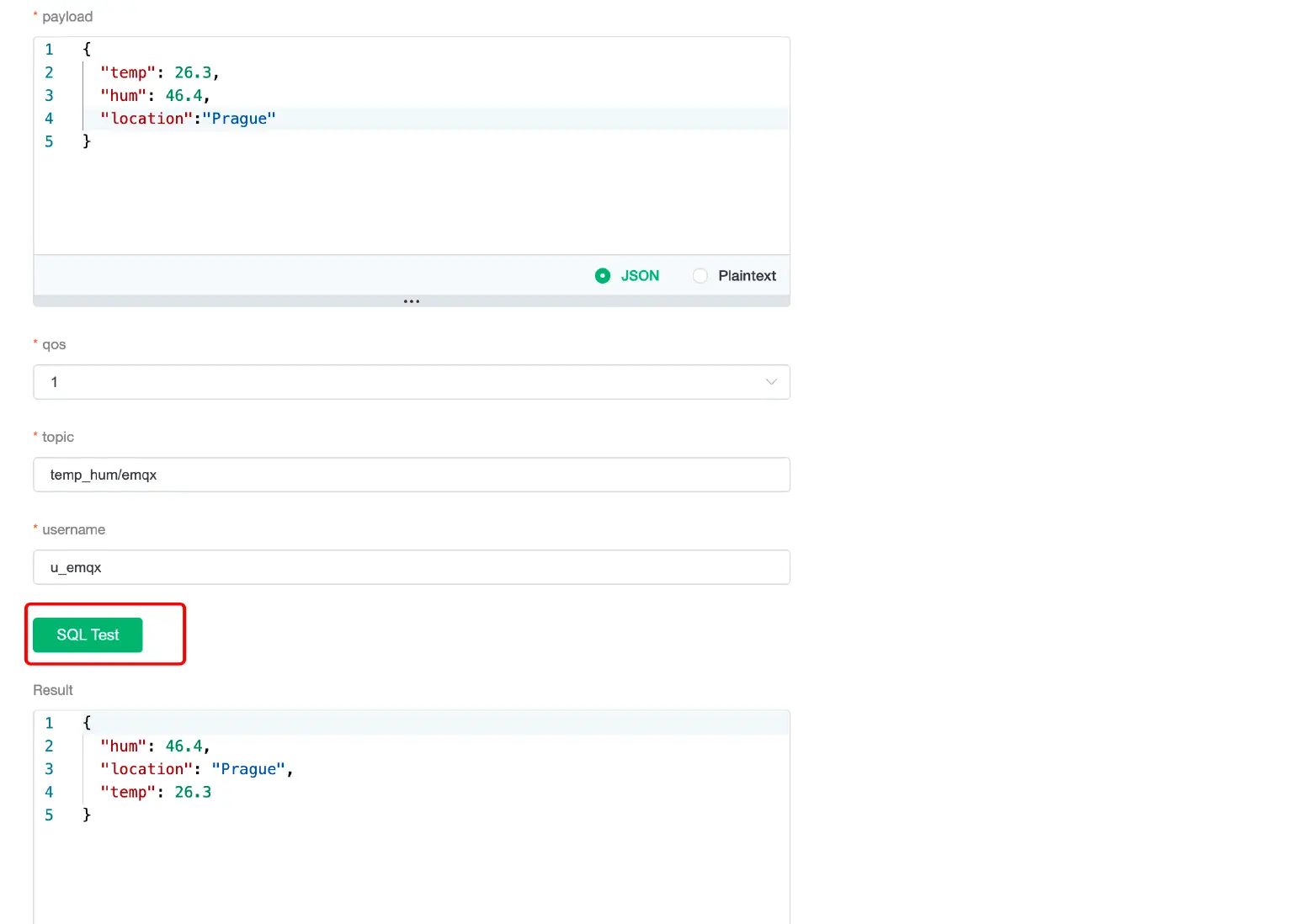This screenshot has width=1293, height=924.
Task: Click the qos dropdown chevron arrow
Action: [x=771, y=382]
